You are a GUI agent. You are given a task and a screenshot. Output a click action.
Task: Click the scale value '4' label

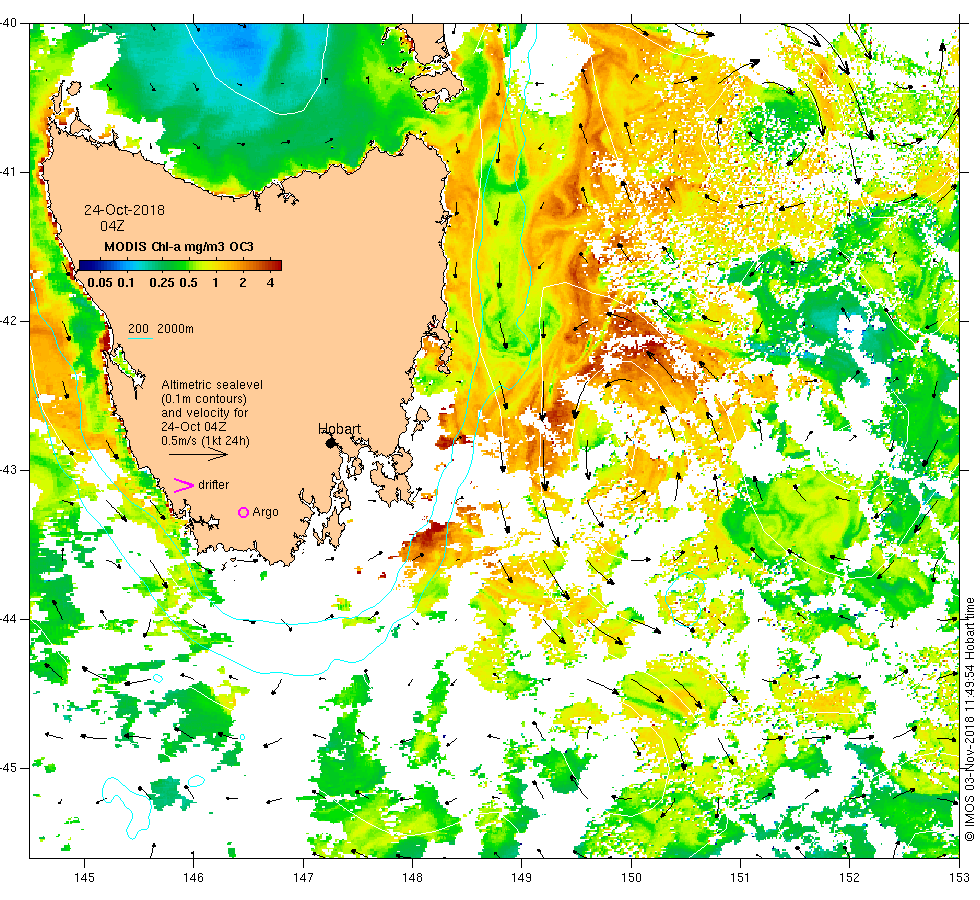pyautogui.click(x=271, y=282)
